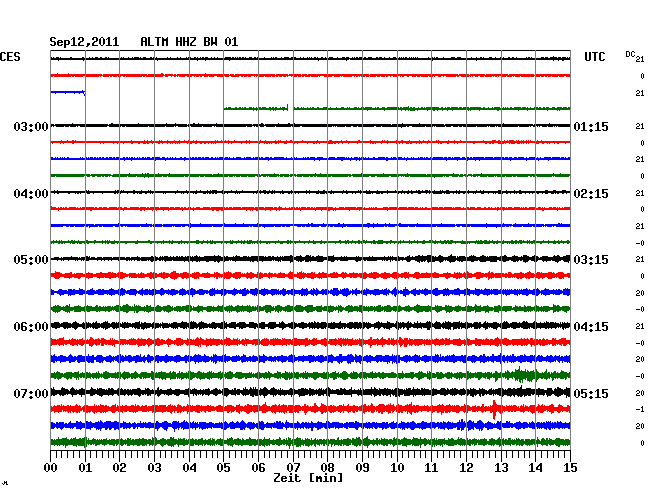Viewport: 650px width, 494px height.
Task: Click the '04:15' UTC time label
Action: 591,327
